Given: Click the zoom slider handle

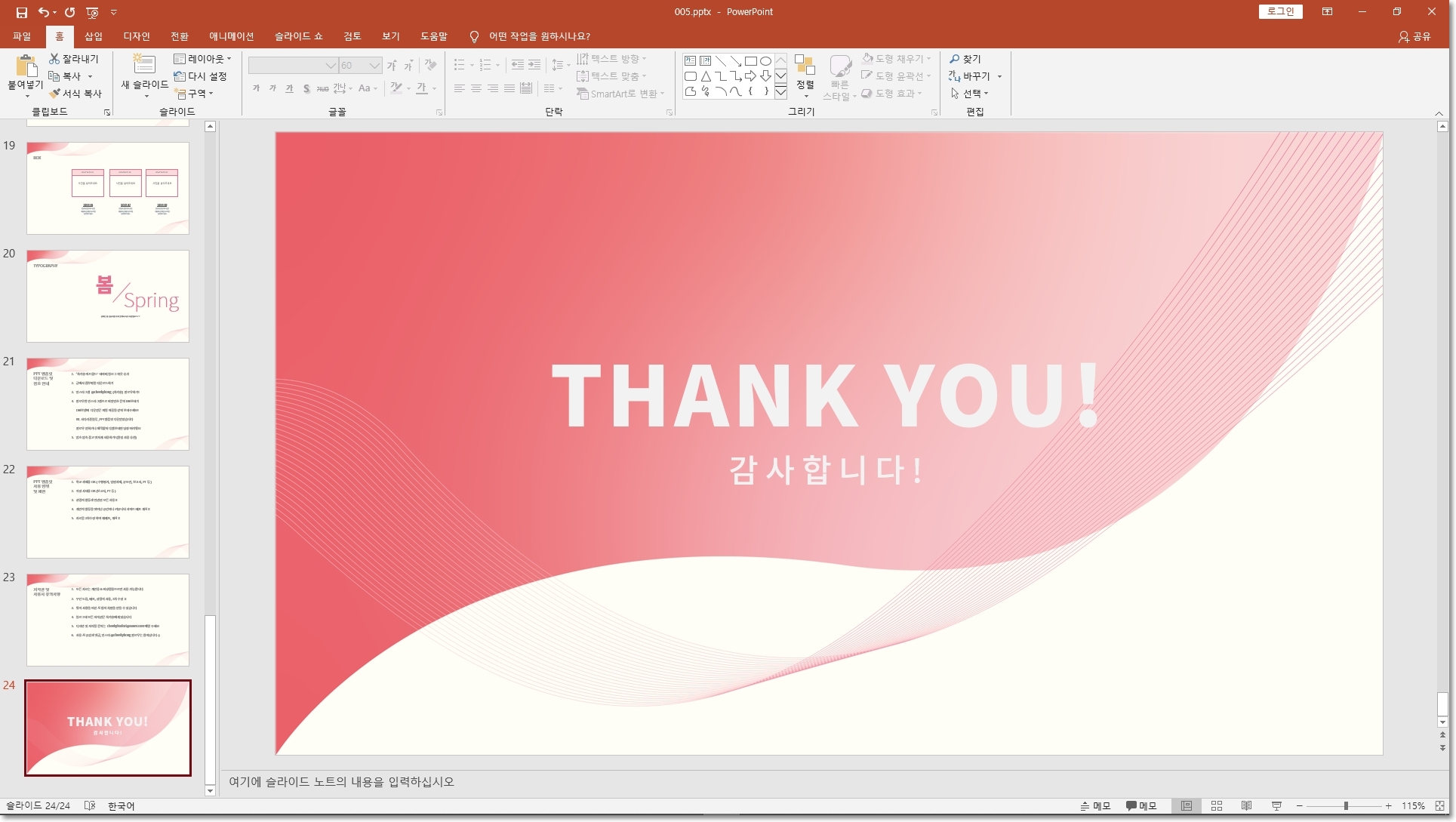Looking at the screenshot, I should pyautogui.click(x=1346, y=806).
